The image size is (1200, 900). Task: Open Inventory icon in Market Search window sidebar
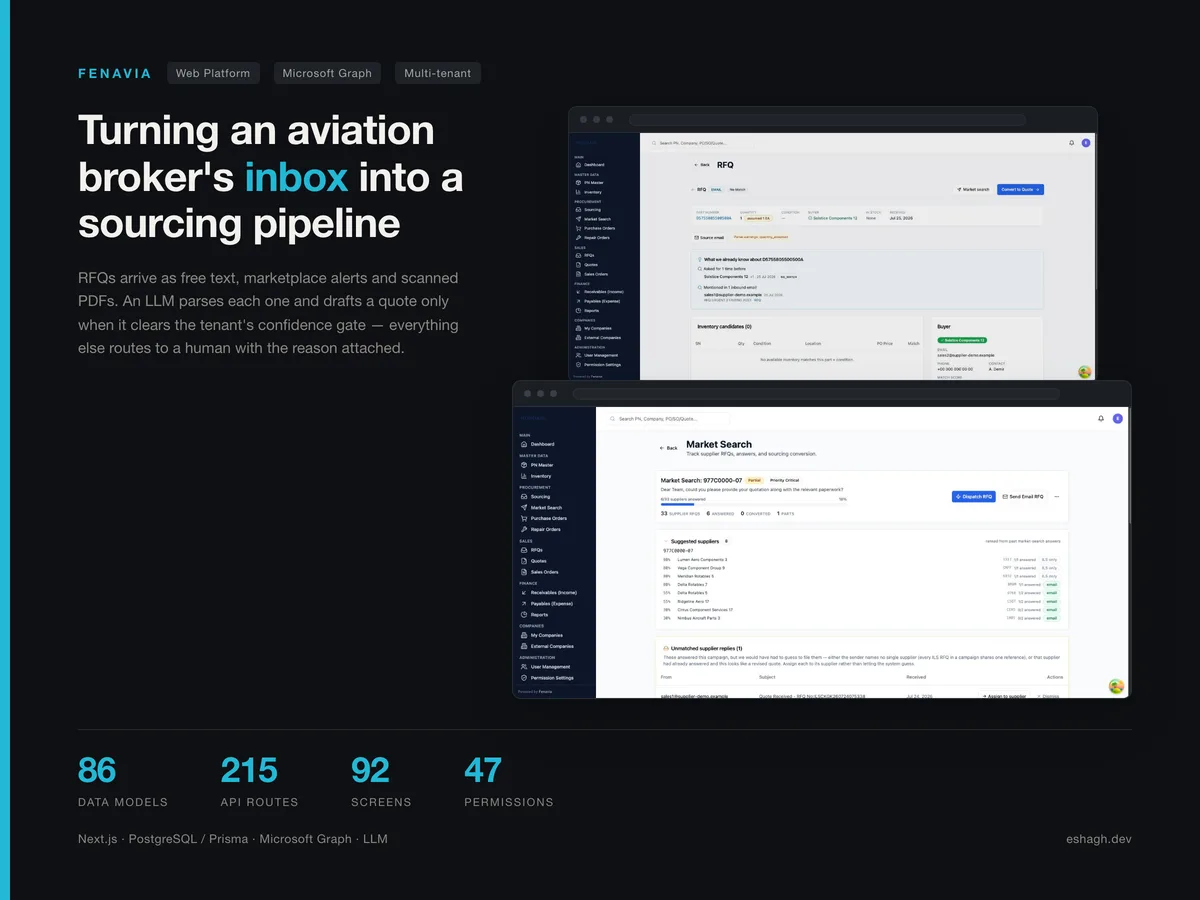pos(525,476)
